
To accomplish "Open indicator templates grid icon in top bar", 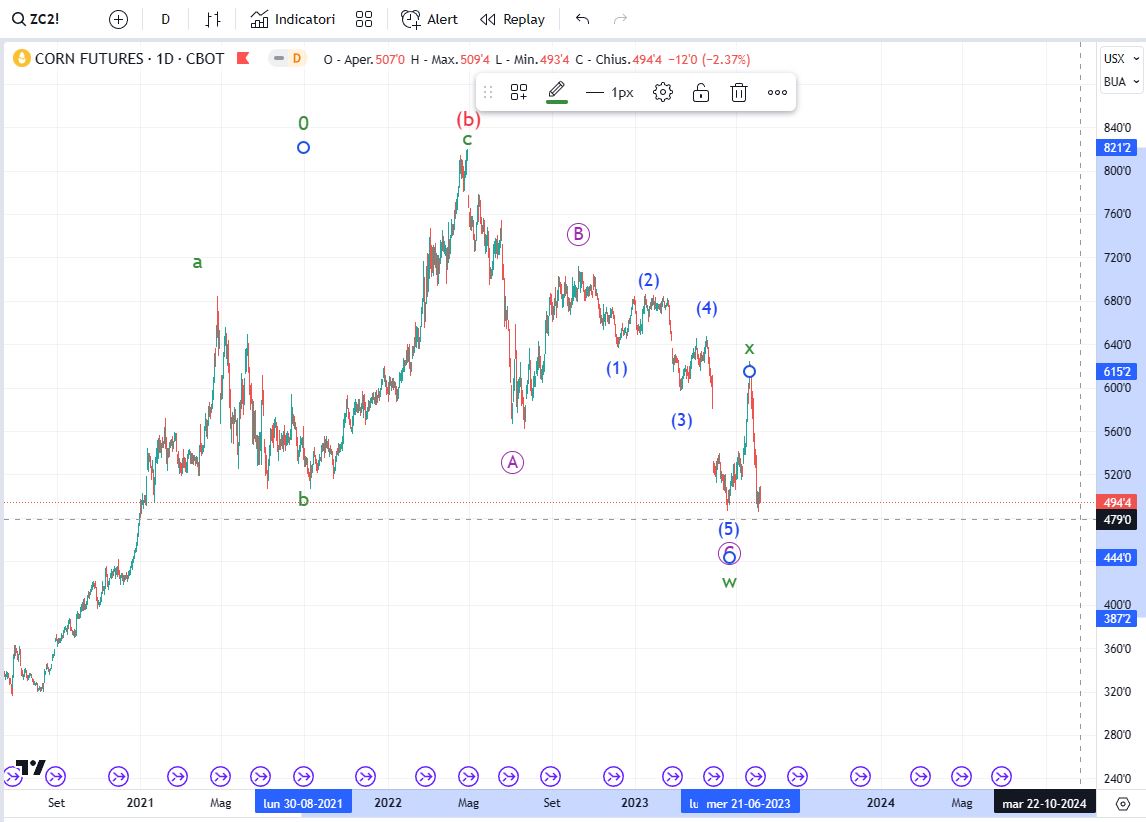I will pyautogui.click(x=363, y=20).
